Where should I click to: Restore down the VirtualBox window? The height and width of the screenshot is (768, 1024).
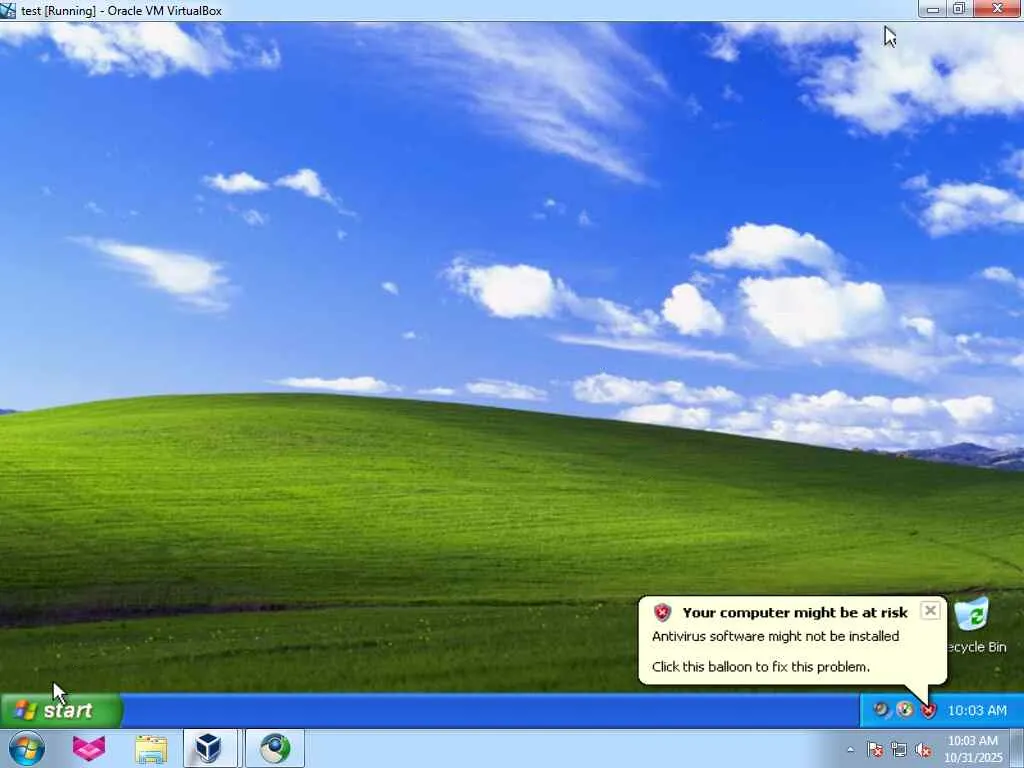point(959,9)
